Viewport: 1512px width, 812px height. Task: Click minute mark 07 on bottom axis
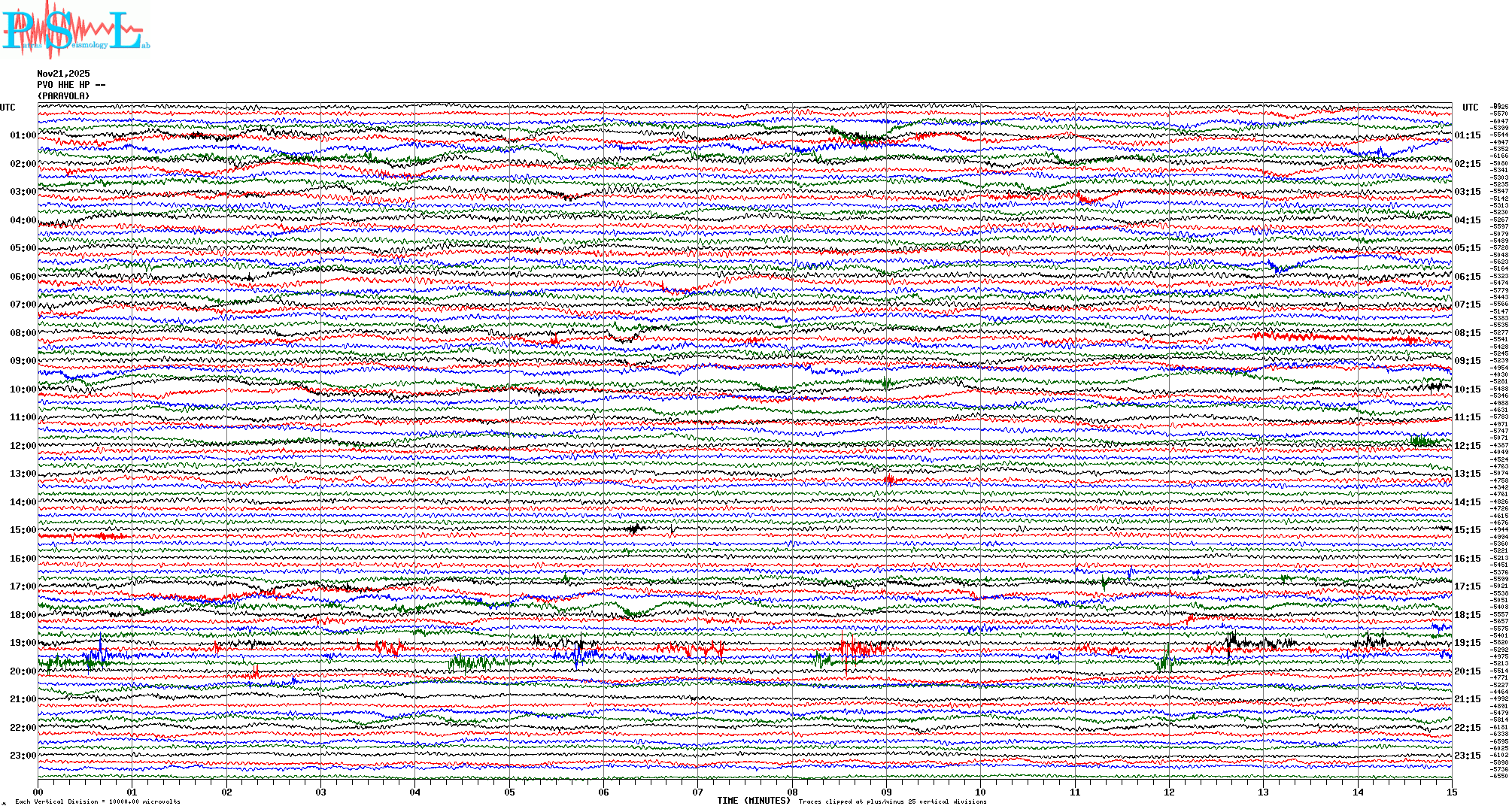[x=698, y=792]
